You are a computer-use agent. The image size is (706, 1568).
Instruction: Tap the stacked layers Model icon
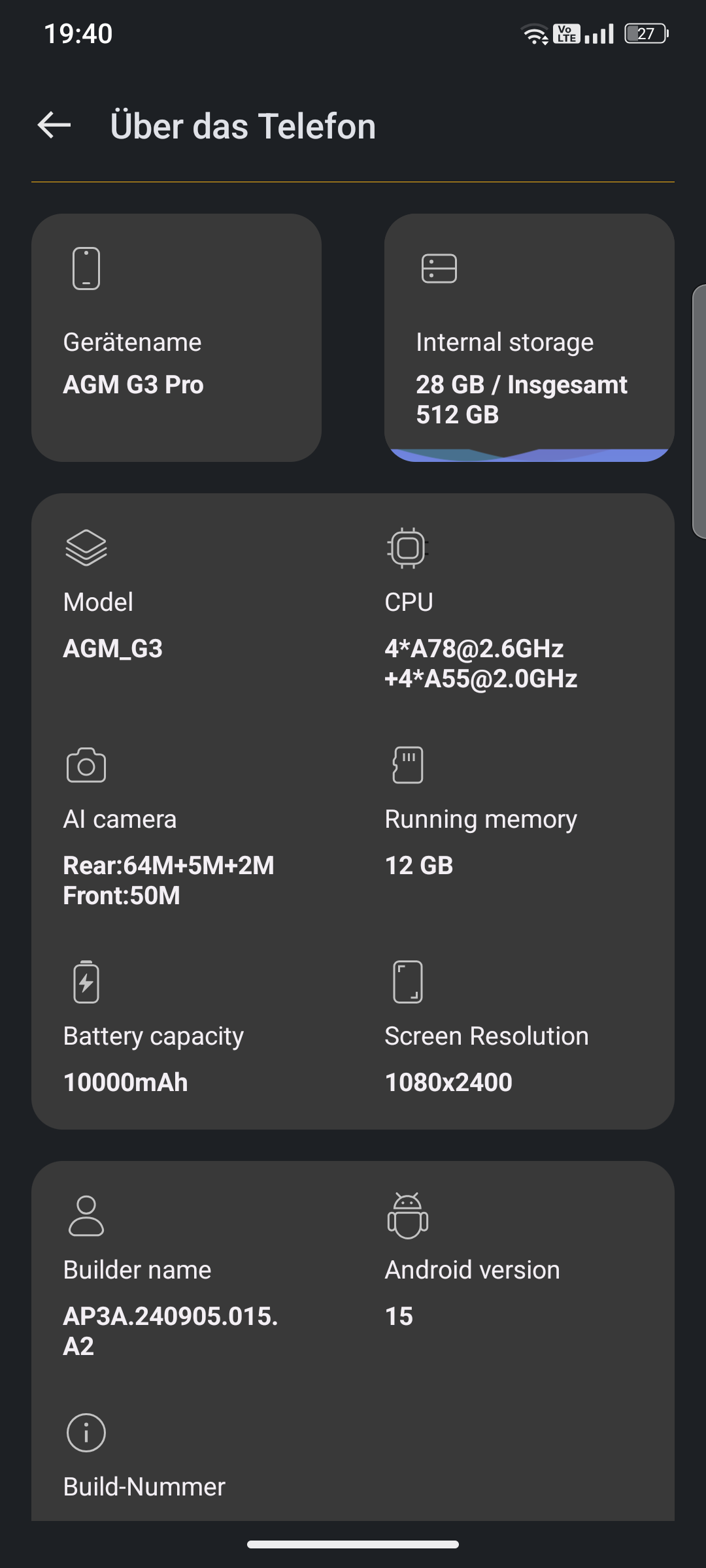(x=86, y=547)
